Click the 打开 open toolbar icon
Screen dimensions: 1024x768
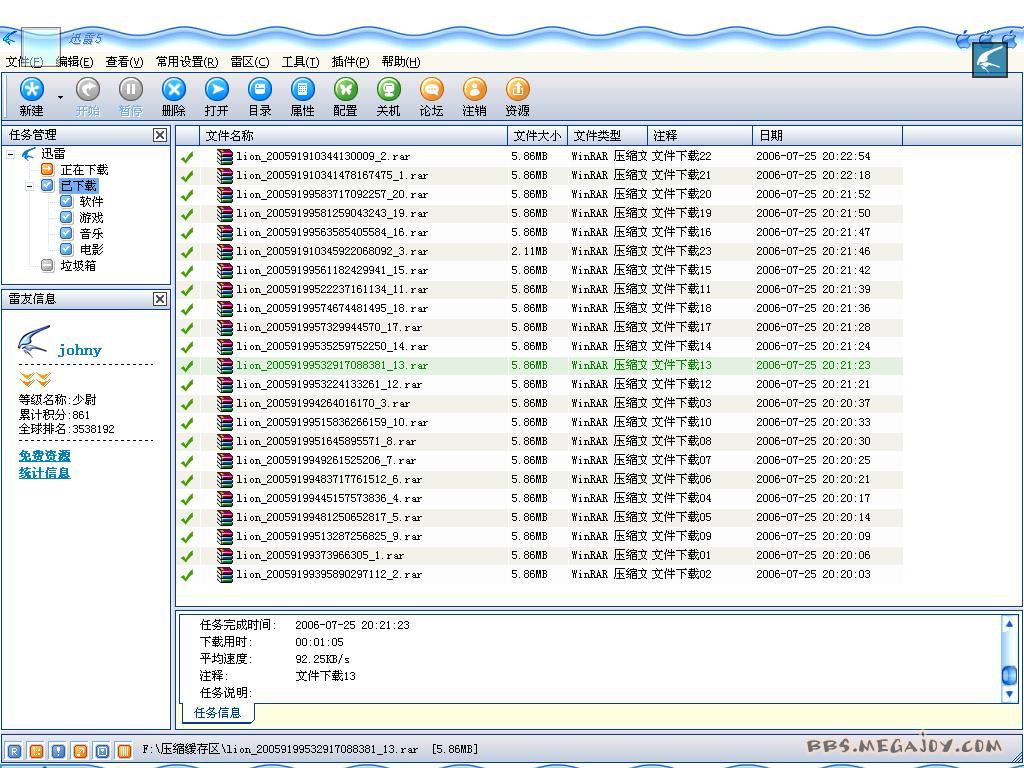pyautogui.click(x=217, y=89)
